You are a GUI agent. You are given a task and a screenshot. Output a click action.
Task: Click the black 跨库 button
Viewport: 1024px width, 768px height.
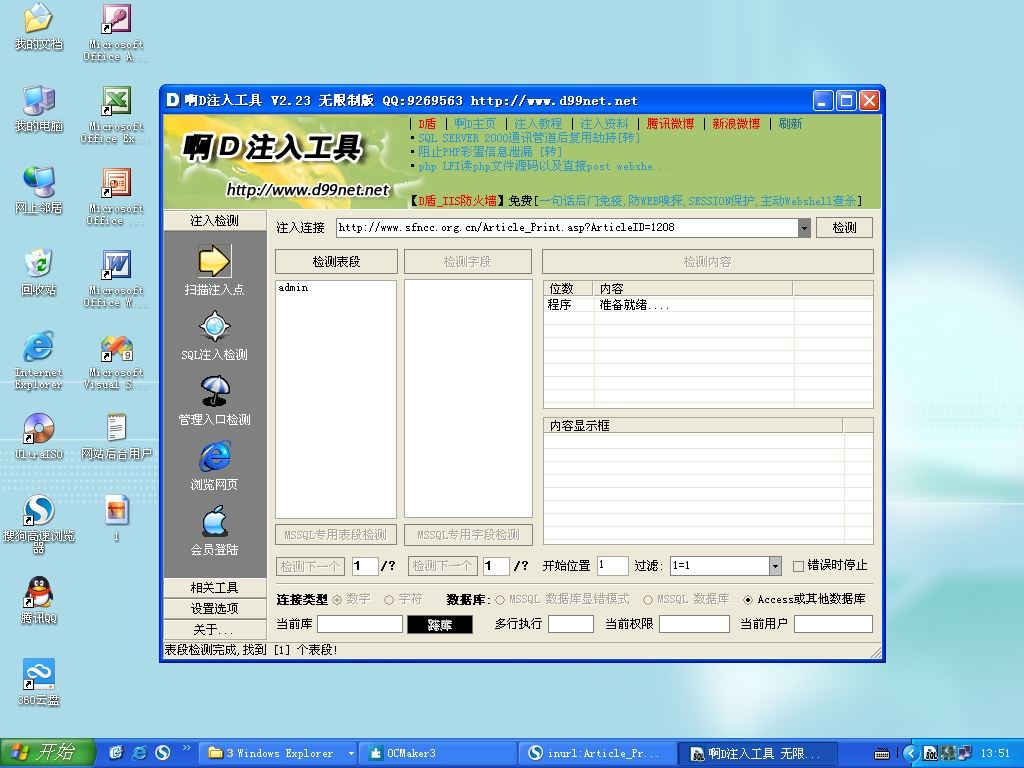(440, 625)
